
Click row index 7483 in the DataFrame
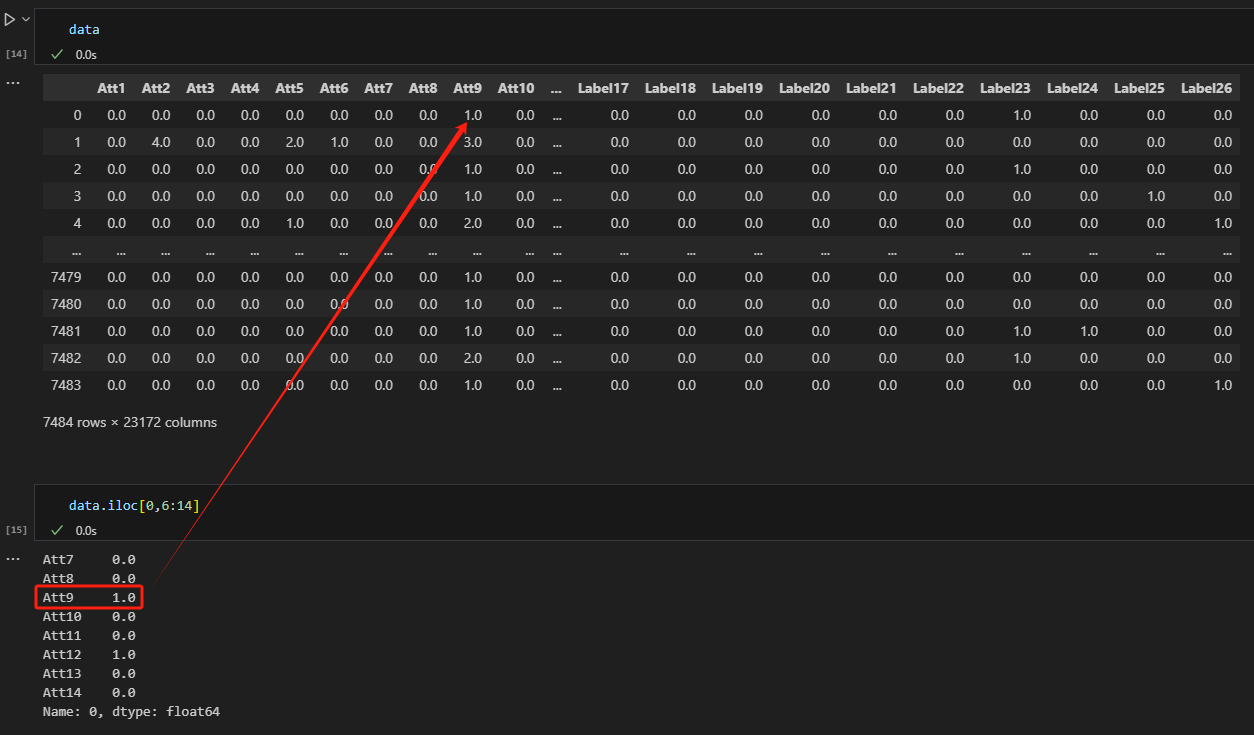pyautogui.click(x=77, y=385)
